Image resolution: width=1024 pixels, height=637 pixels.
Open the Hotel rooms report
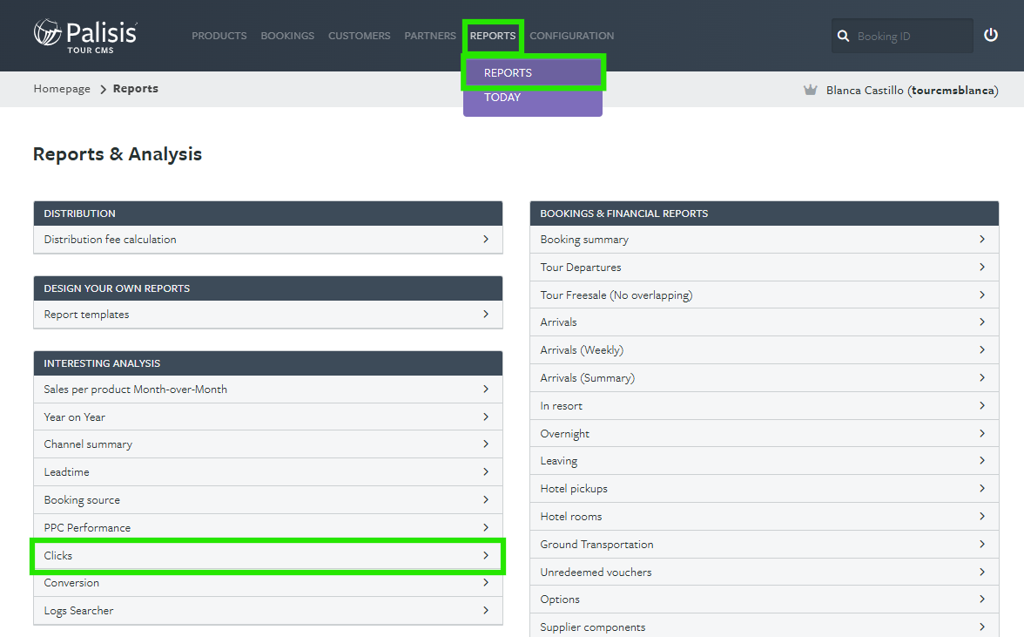click(764, 516)
